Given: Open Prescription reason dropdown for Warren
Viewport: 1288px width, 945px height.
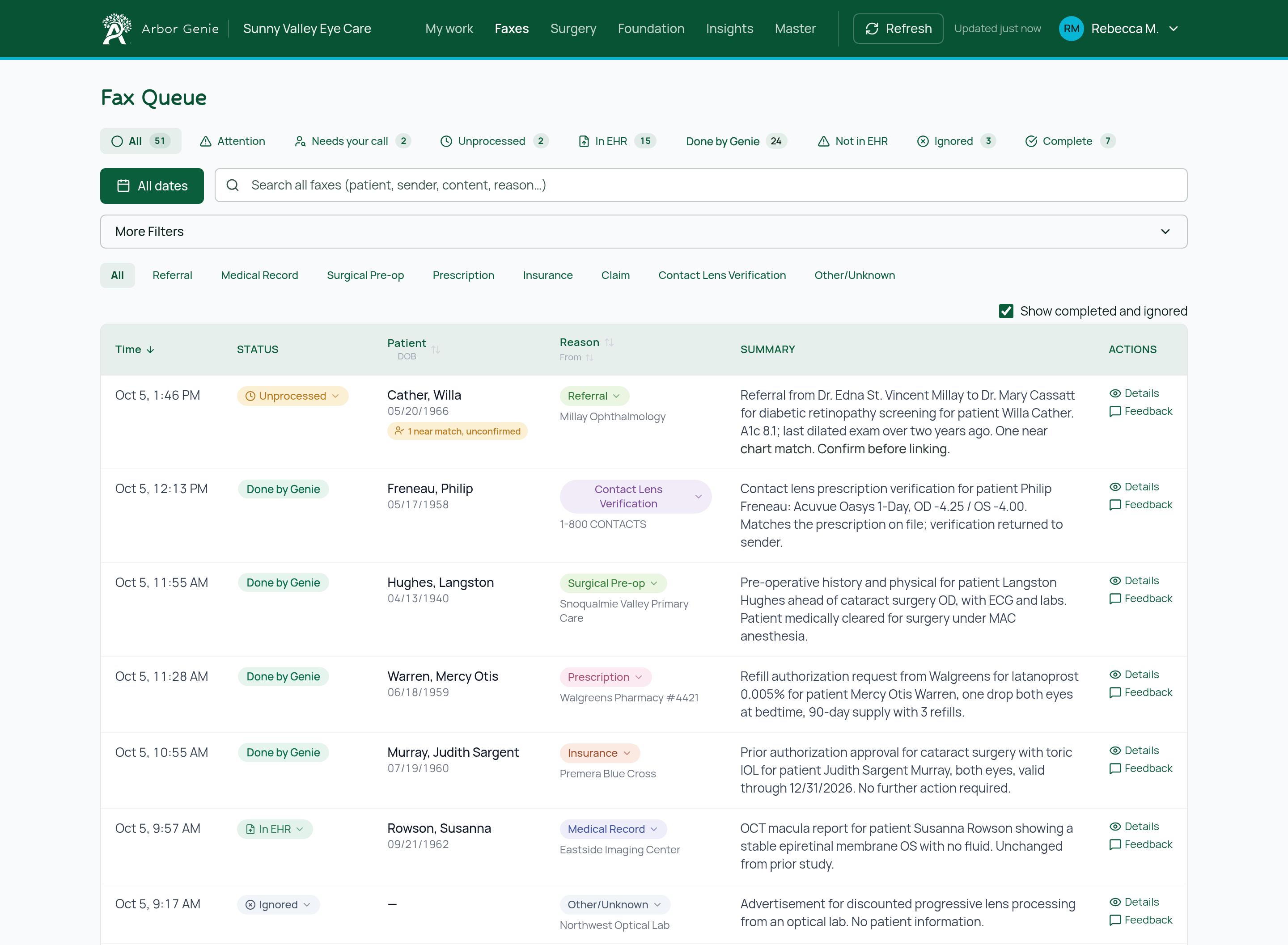Looking at the screenshot, I should pos(606,677).
